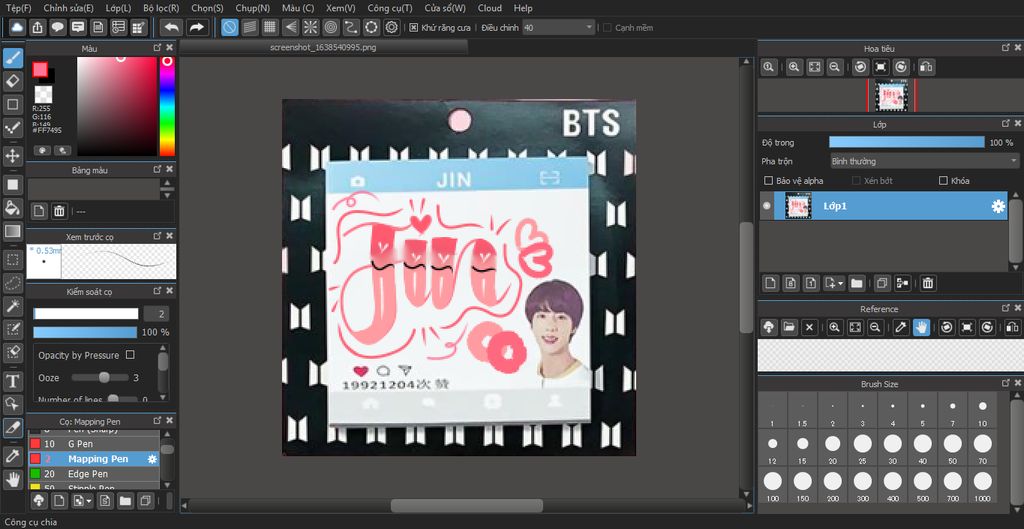Open file icon in Reference panel

point(789,327)
